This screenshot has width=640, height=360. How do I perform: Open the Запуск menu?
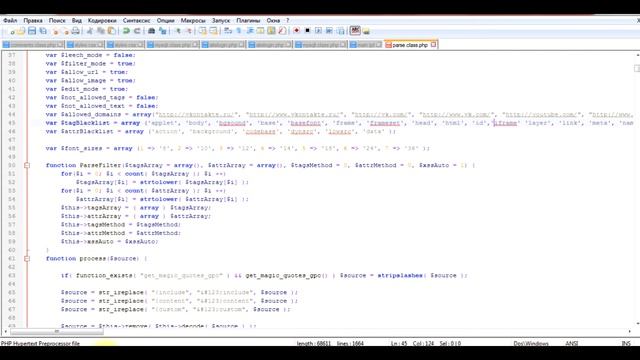click(x=221, y=20)
